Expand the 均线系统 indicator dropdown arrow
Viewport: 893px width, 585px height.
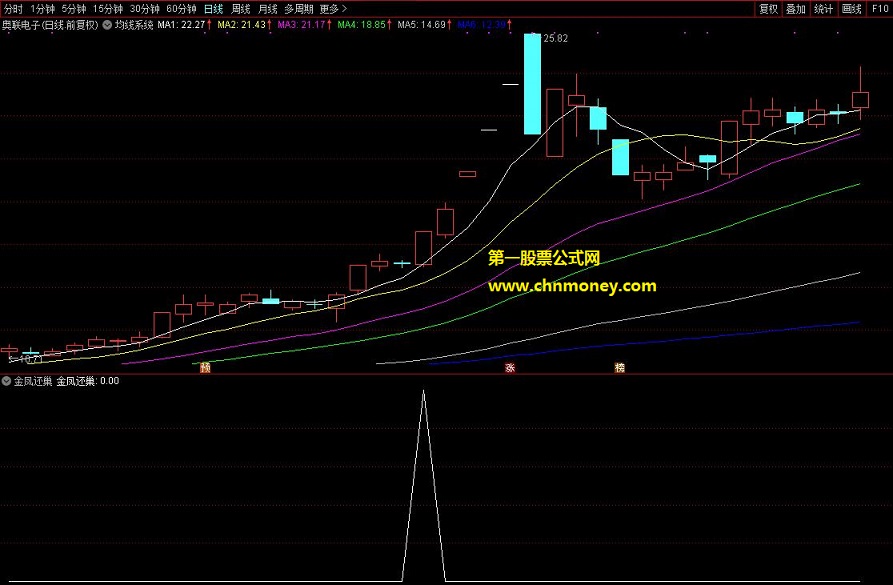(107, 25)
